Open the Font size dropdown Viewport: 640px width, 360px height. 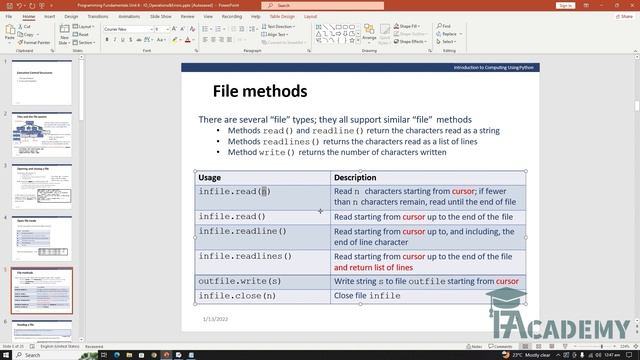(x=162, y=29)
